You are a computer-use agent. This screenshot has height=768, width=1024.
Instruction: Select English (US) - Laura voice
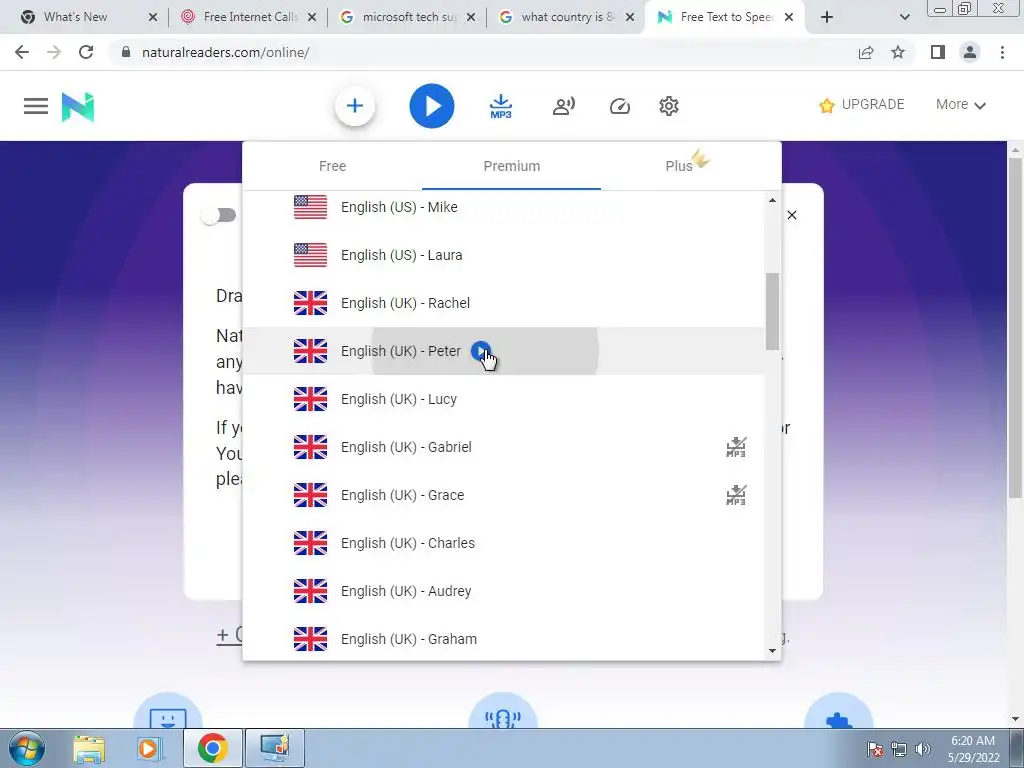503,255
